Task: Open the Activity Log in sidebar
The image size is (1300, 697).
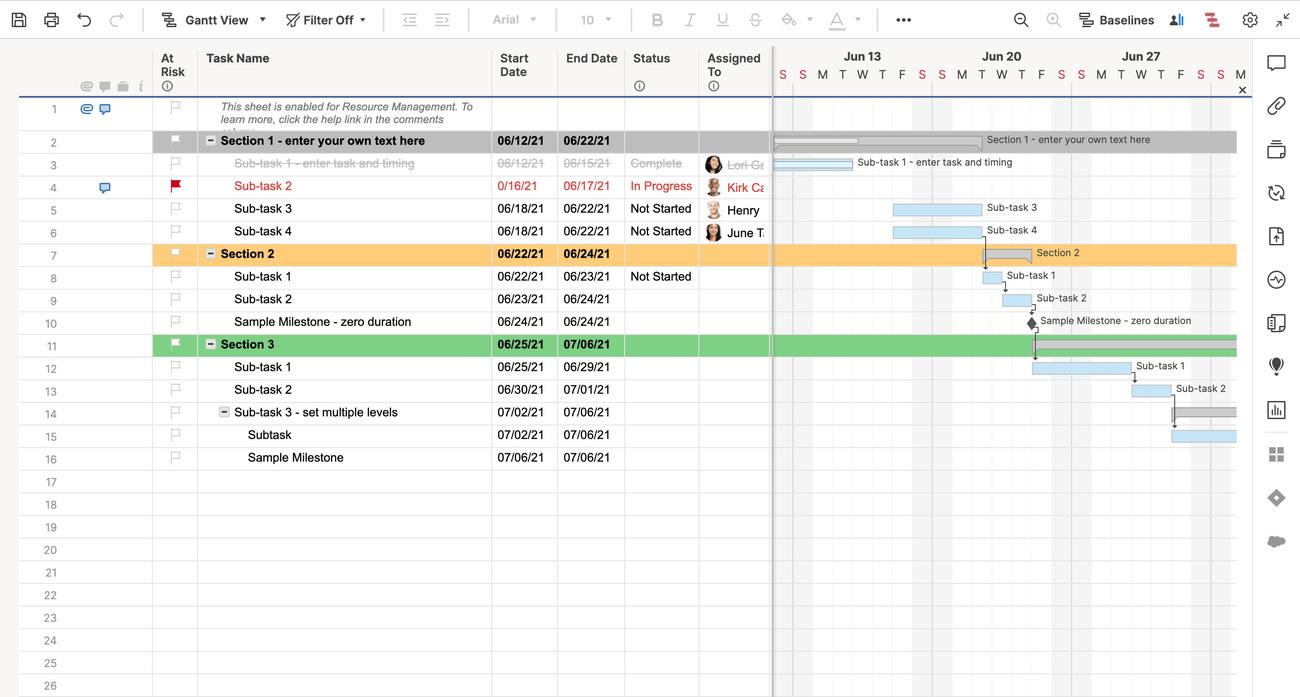Action: [1276, 280]
